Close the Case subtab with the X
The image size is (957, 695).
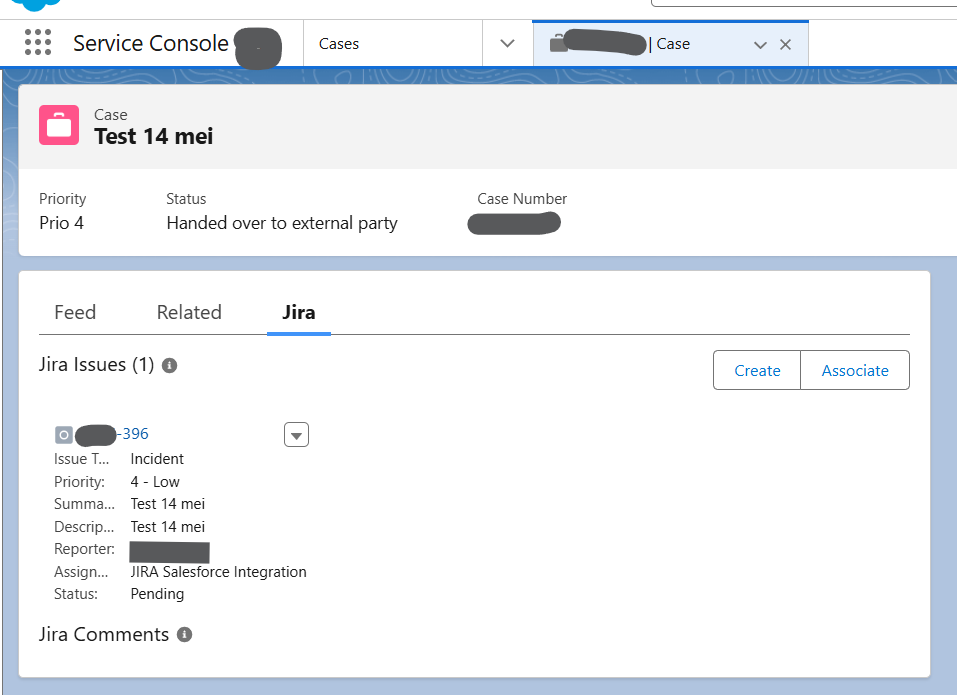click(786, 44)
